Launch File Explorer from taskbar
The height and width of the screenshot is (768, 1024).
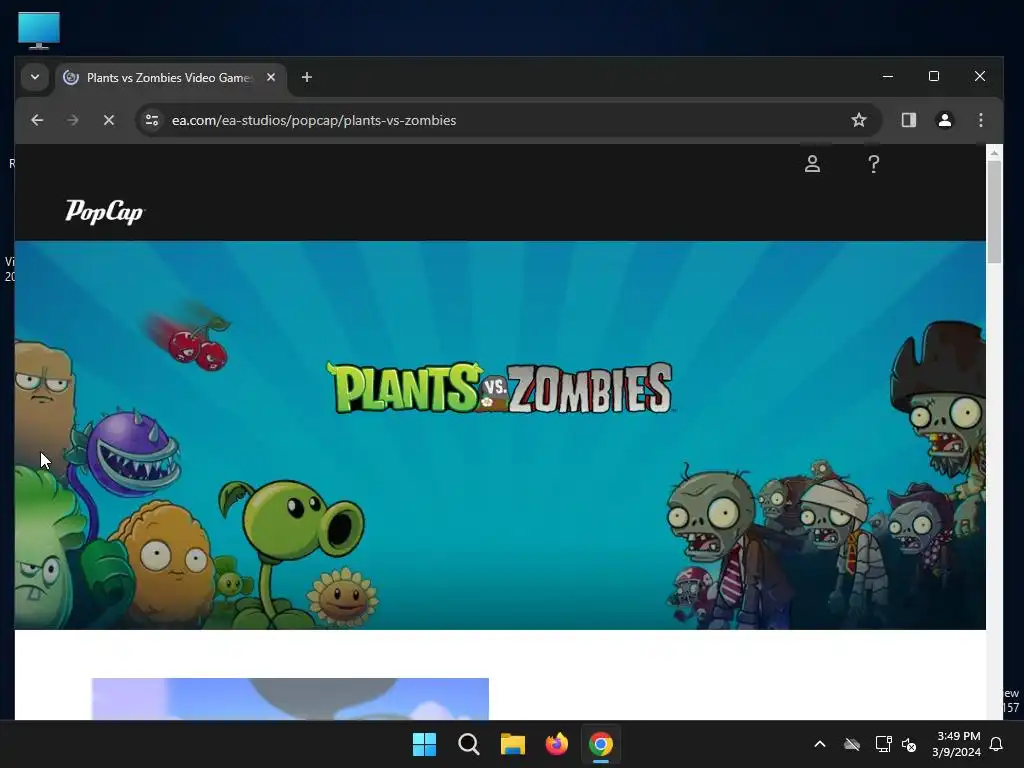pyautogui.click(x=513, y=744)
